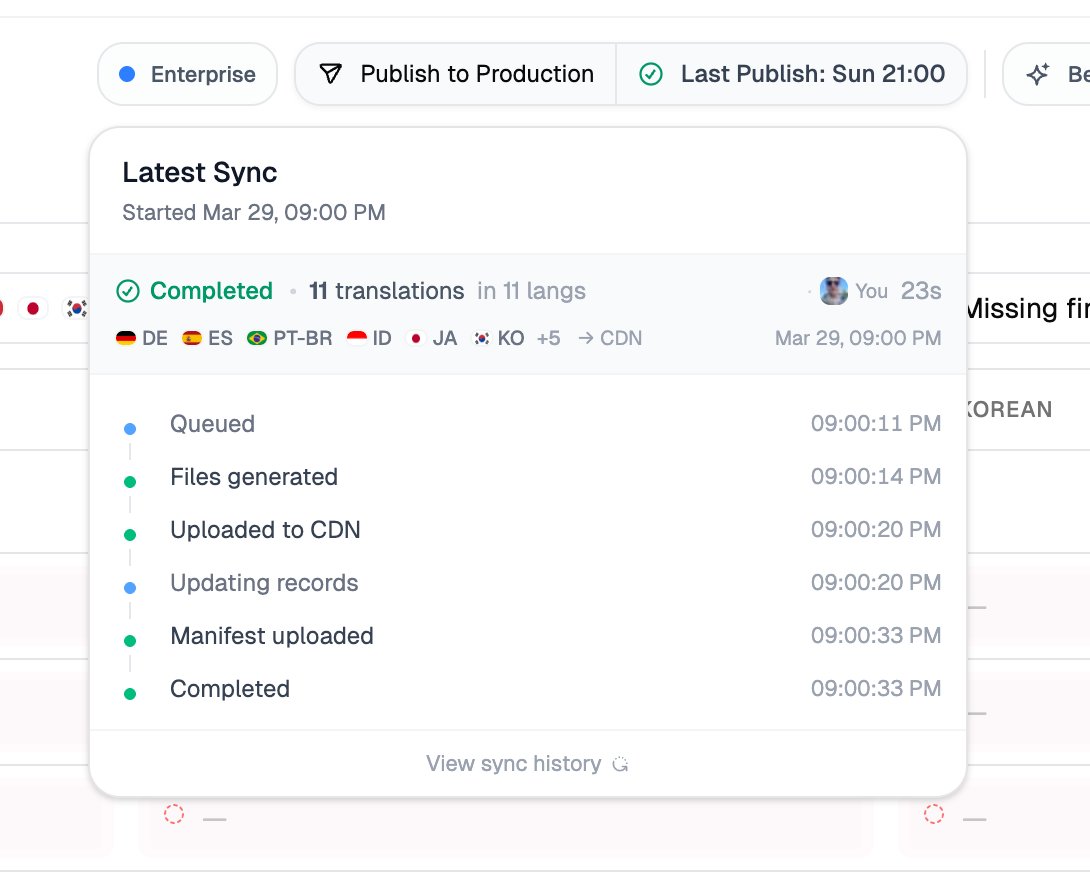Open the View sync history link
Screen dimensions: 1090x872
pos(513,764)
